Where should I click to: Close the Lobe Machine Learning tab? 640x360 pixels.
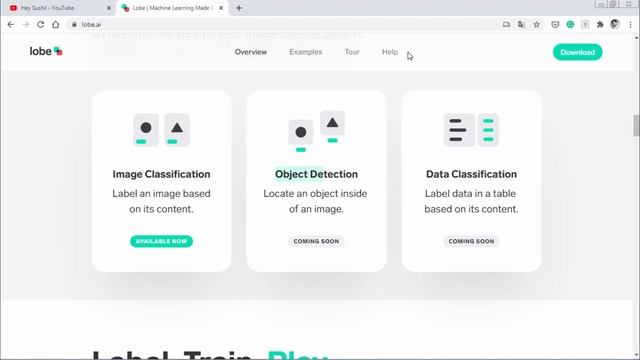[221, 8]
